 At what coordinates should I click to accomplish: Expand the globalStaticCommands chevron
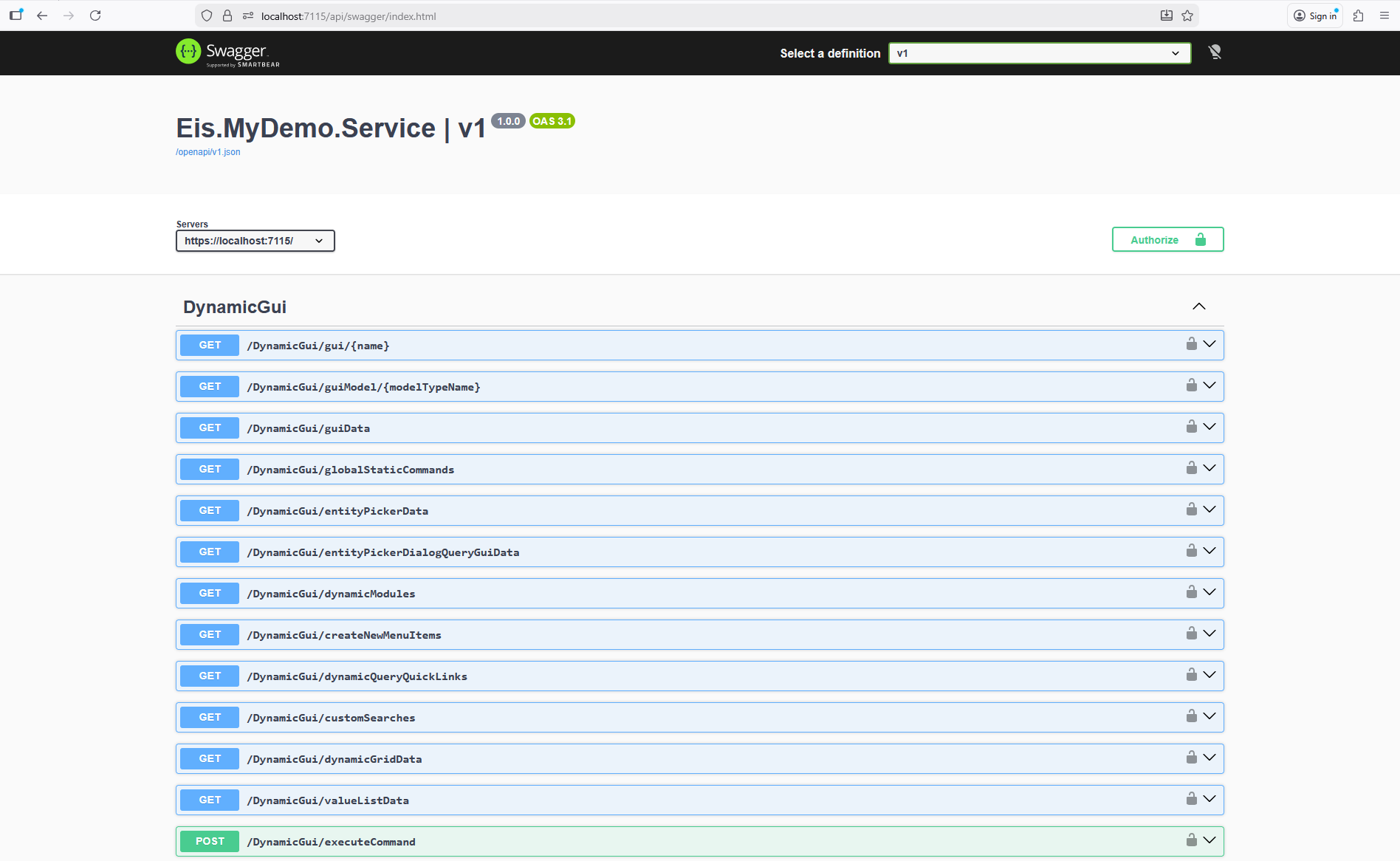coord(1209,468)
